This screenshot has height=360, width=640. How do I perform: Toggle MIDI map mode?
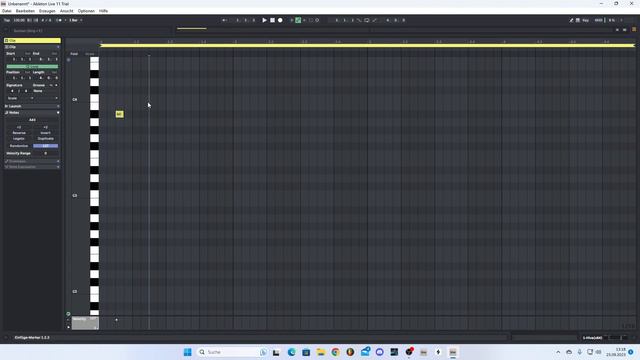pos(598,20)
